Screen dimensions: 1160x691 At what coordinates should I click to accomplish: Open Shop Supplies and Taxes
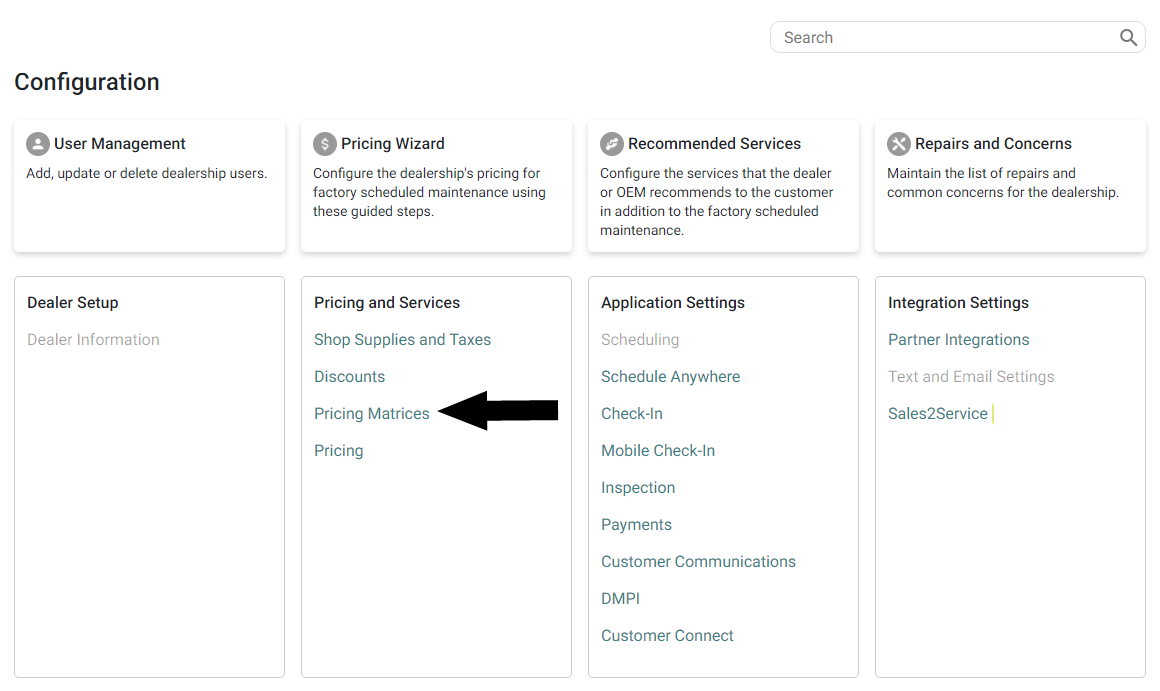click(x=402, y=339)
